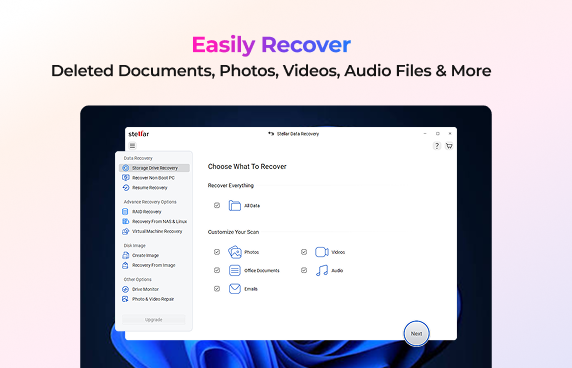
Task: Open the hamburger menu icon
Action: [132, 146]
